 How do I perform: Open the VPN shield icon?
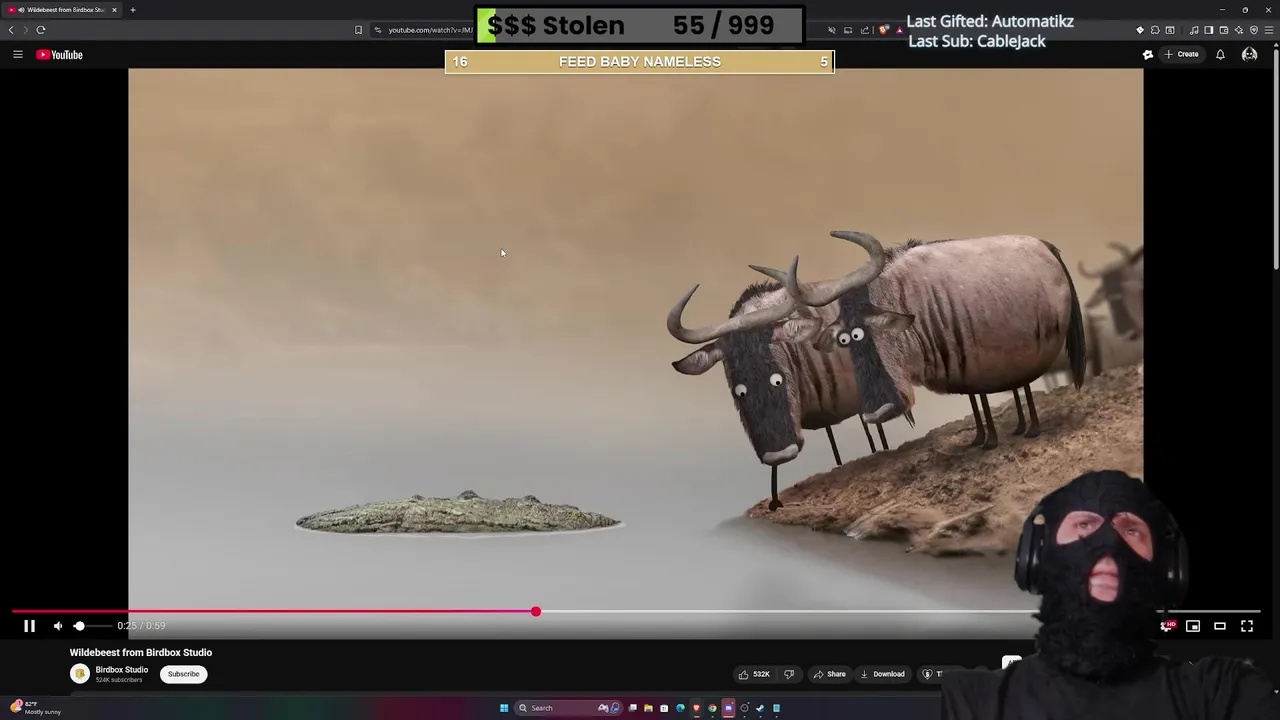click(x=1253, y=30)
